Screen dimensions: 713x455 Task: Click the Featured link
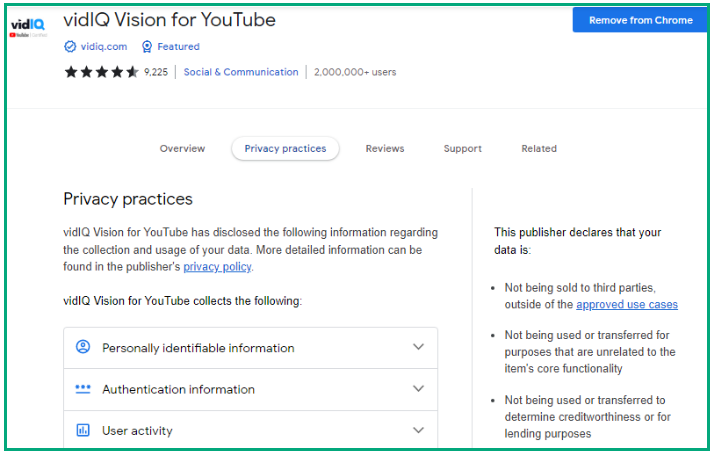[x=178, y=46]
